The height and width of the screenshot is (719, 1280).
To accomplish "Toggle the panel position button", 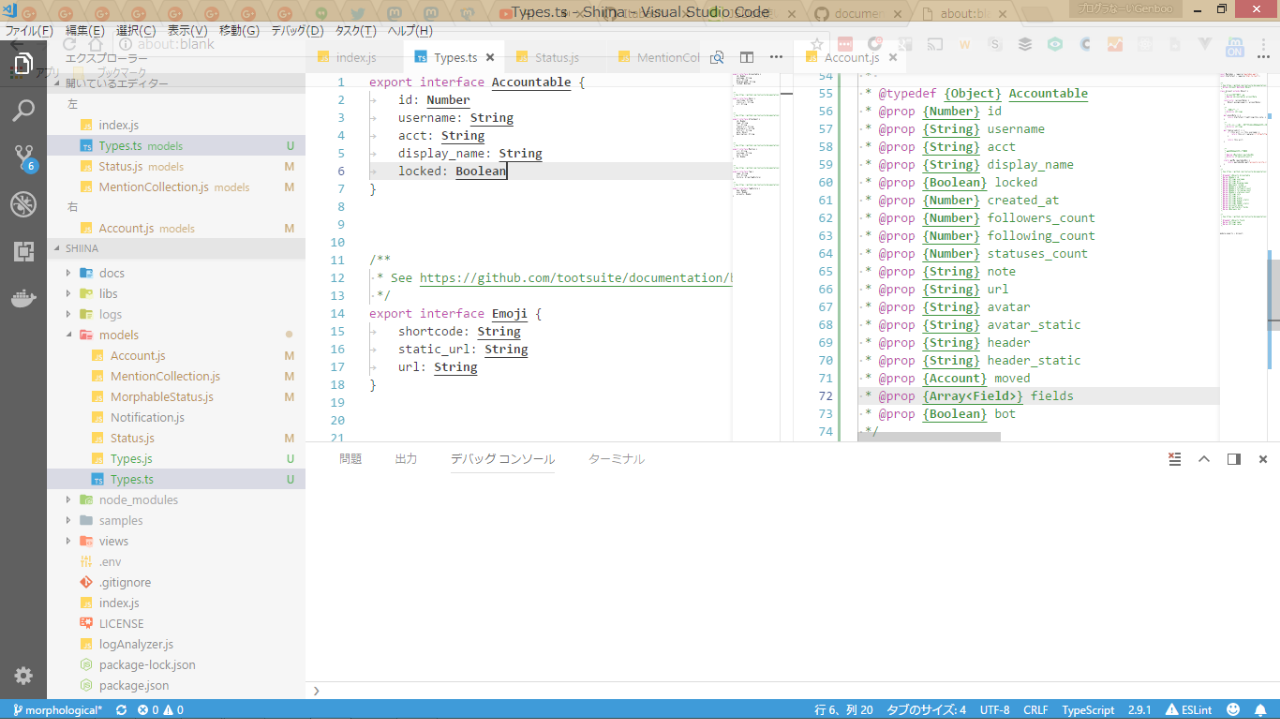I will tap(1234, 459).
